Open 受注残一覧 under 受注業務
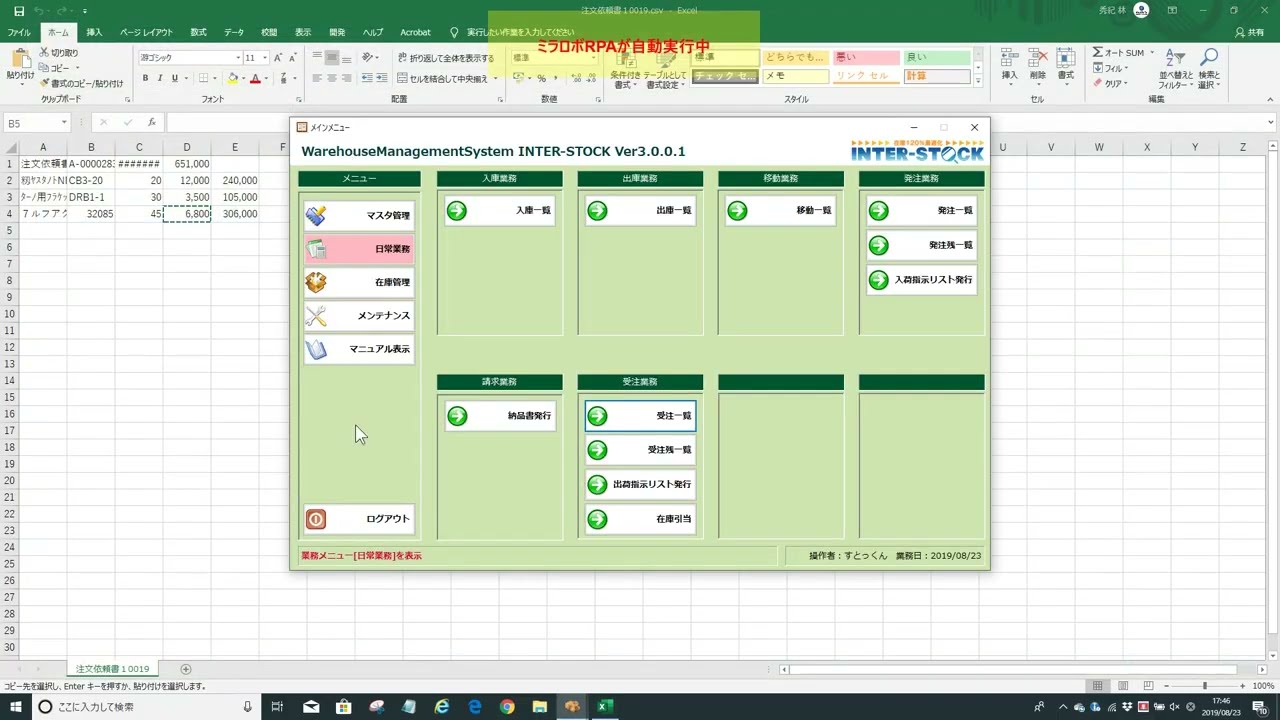Image resolution: width=1280 pixels, height=720 pixels. point(640,450)
